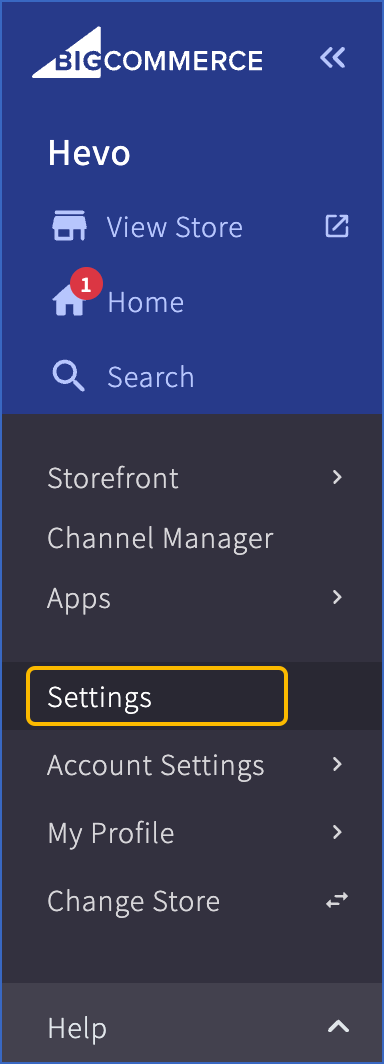This screenshot has height=1064, width=384.
Task: Collapse the Help section caret
Action: [339, 1027]
